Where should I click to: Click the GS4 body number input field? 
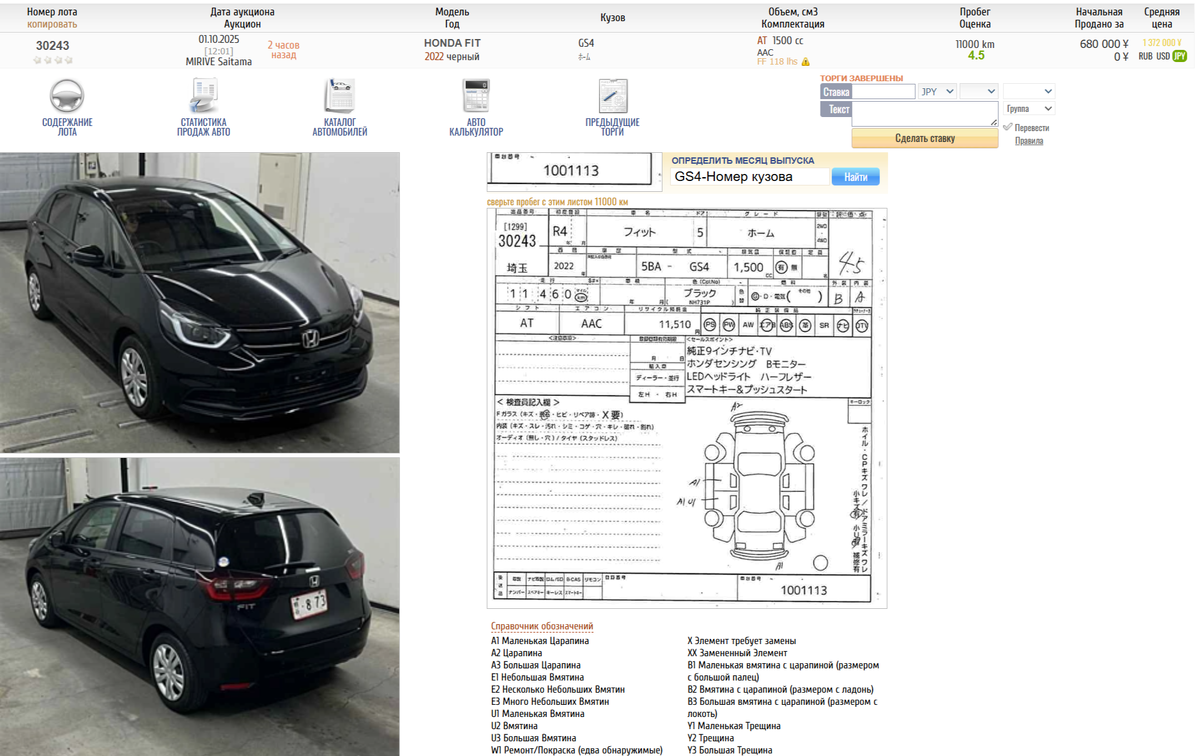click(x=748, y=177)
